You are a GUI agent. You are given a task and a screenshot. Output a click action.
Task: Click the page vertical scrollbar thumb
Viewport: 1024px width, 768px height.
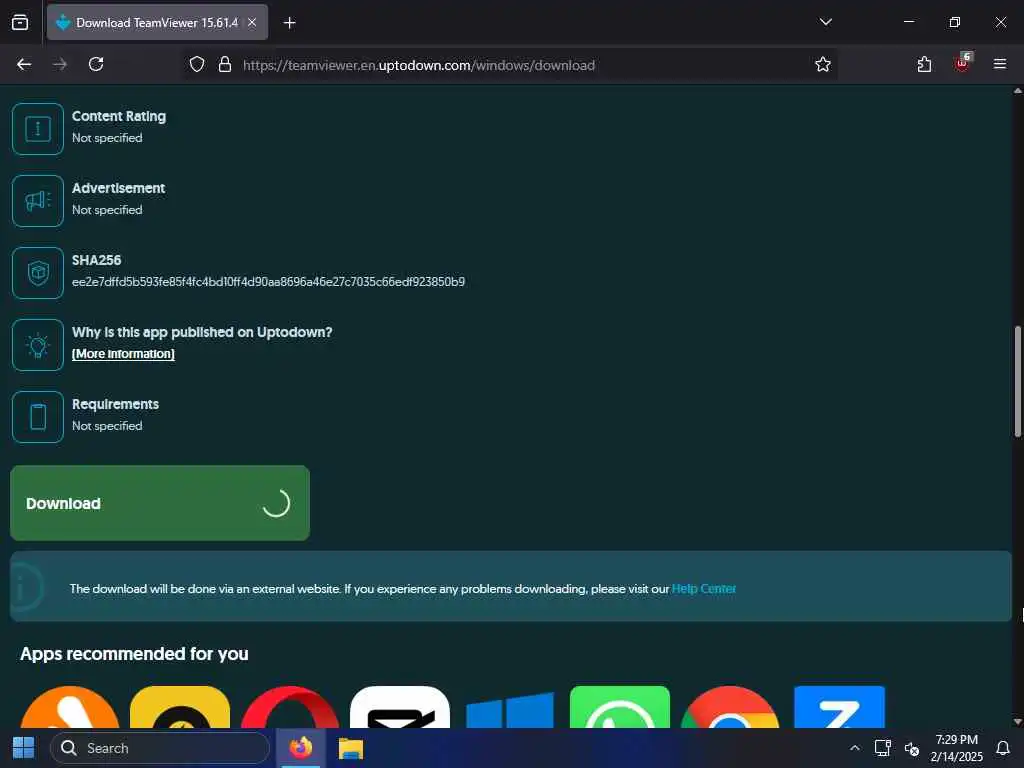click(1017, 381)
